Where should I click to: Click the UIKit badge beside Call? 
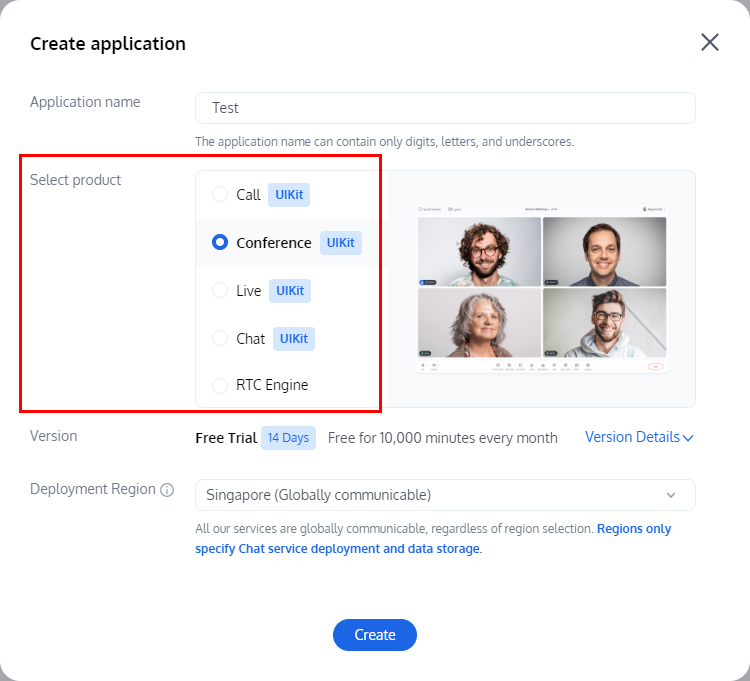coord(289,195)
